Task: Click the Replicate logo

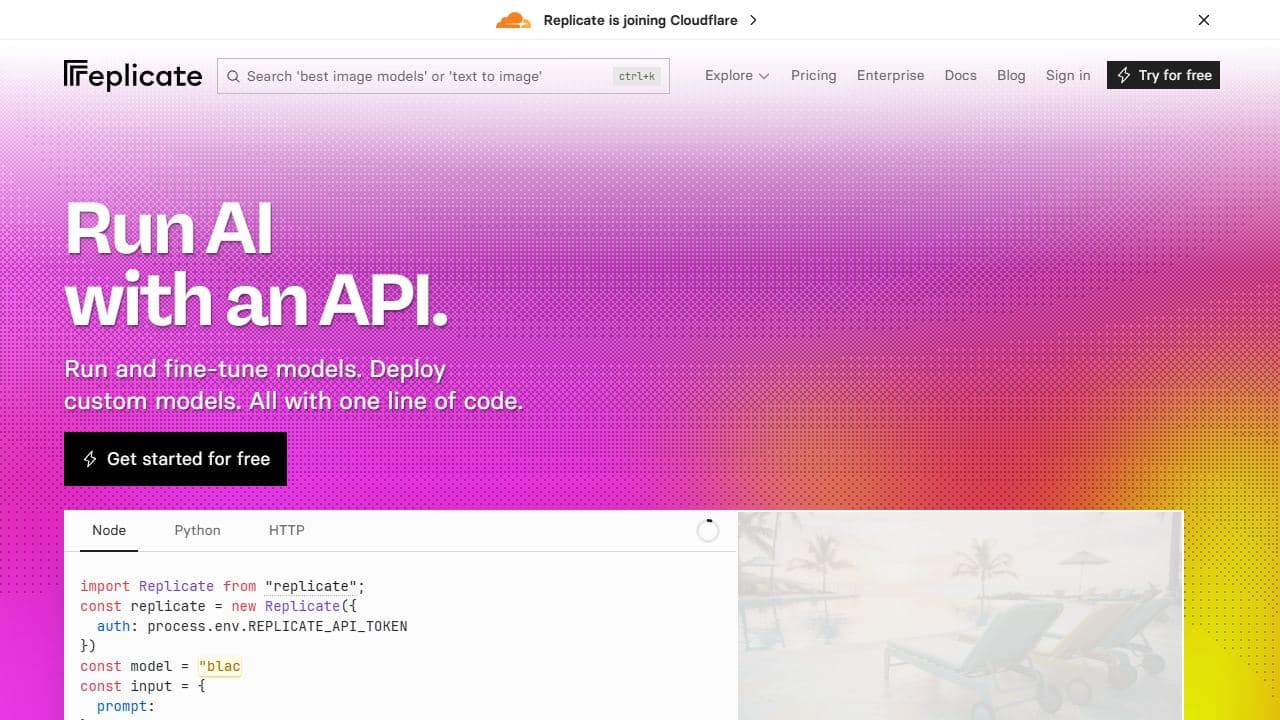Action: click(x=133, y=76)
